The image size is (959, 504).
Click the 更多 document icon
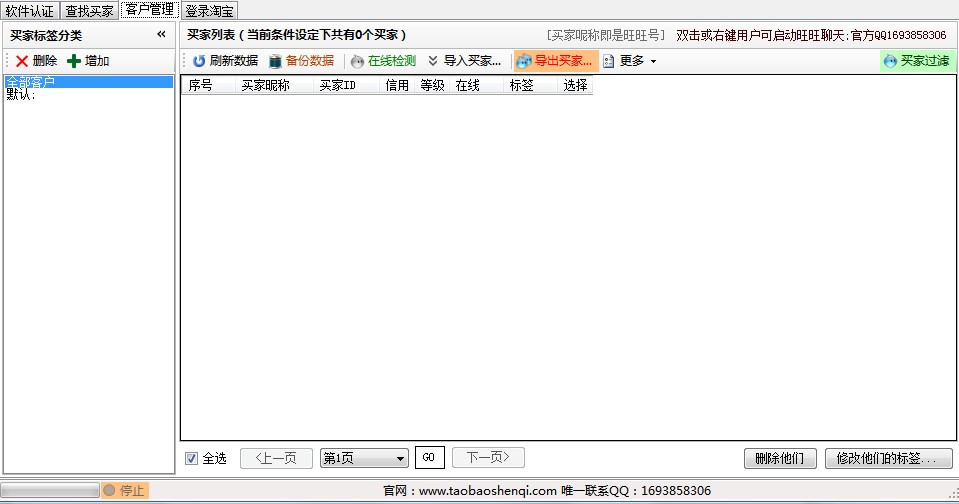point(609,61)
